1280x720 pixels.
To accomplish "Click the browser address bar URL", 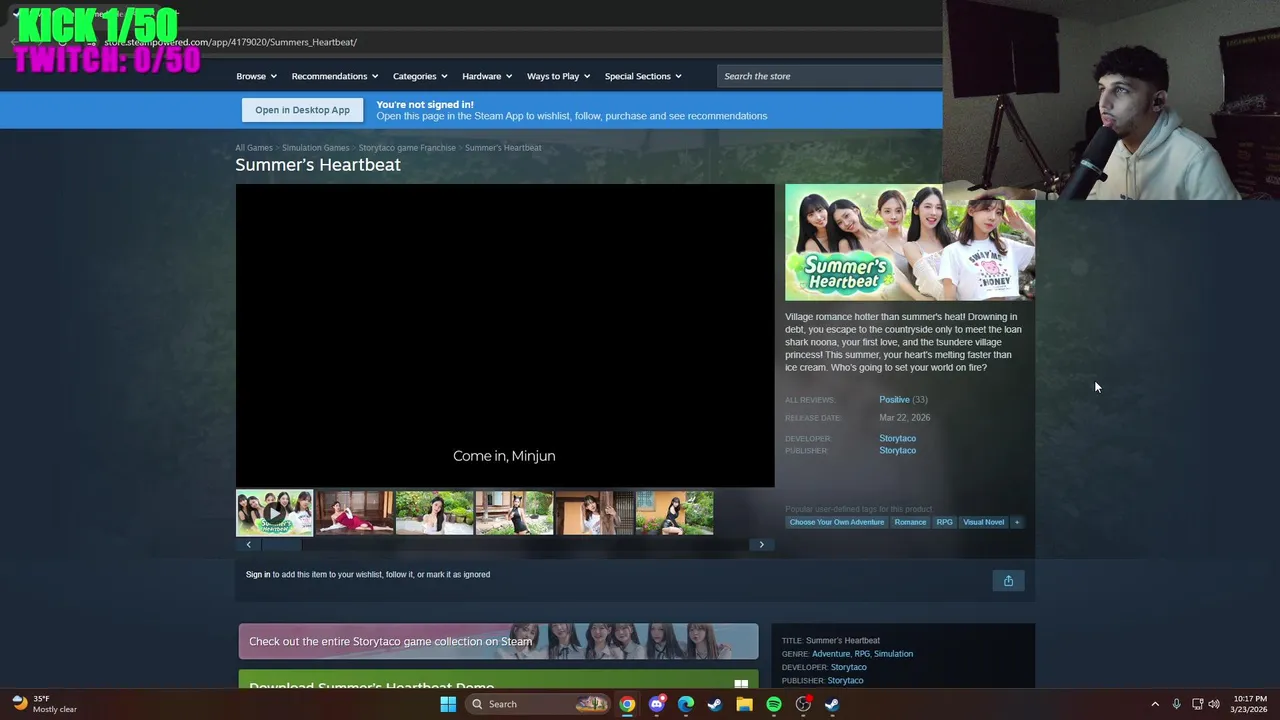I will 230,42.
